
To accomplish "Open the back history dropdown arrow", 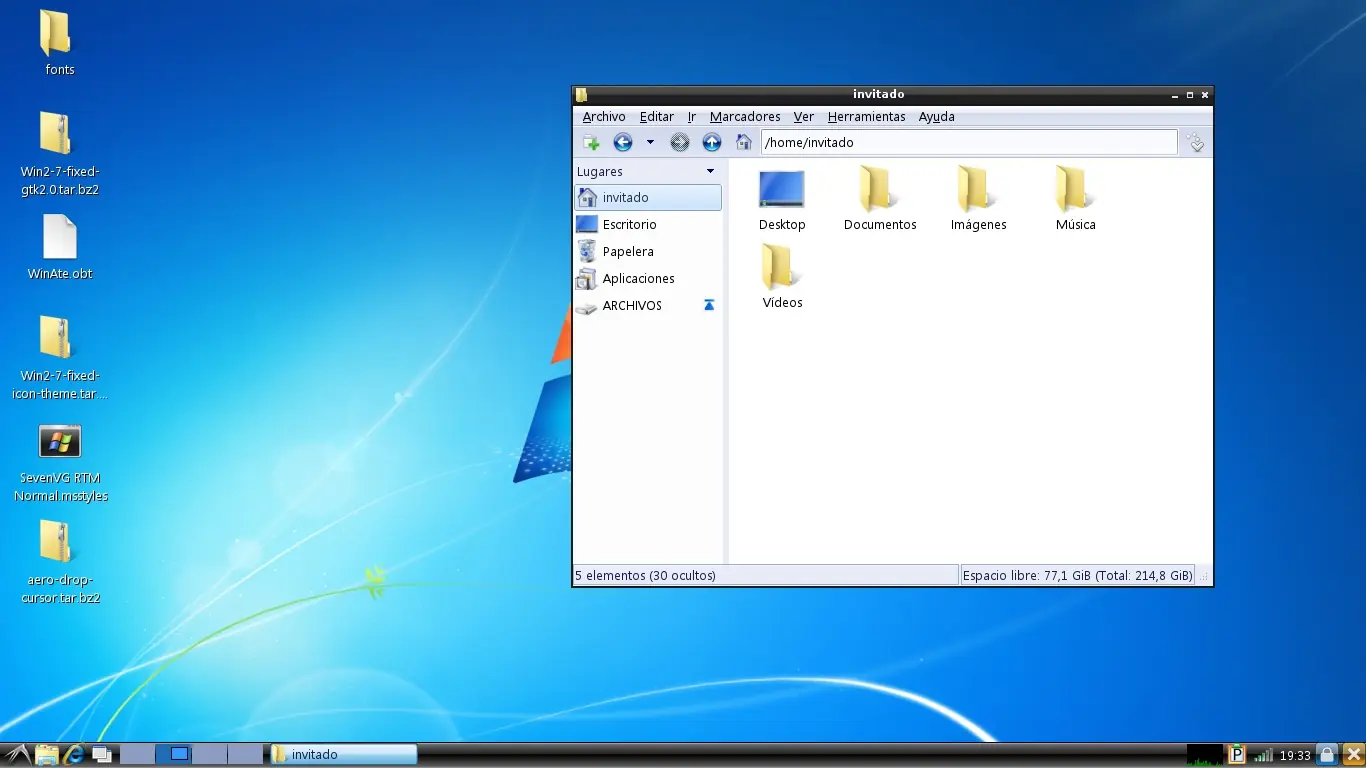I will (650, 143).
